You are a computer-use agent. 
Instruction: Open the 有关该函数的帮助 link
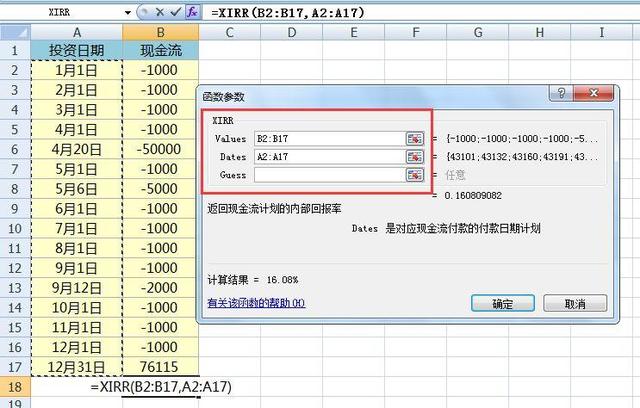[x=256, y=303]
